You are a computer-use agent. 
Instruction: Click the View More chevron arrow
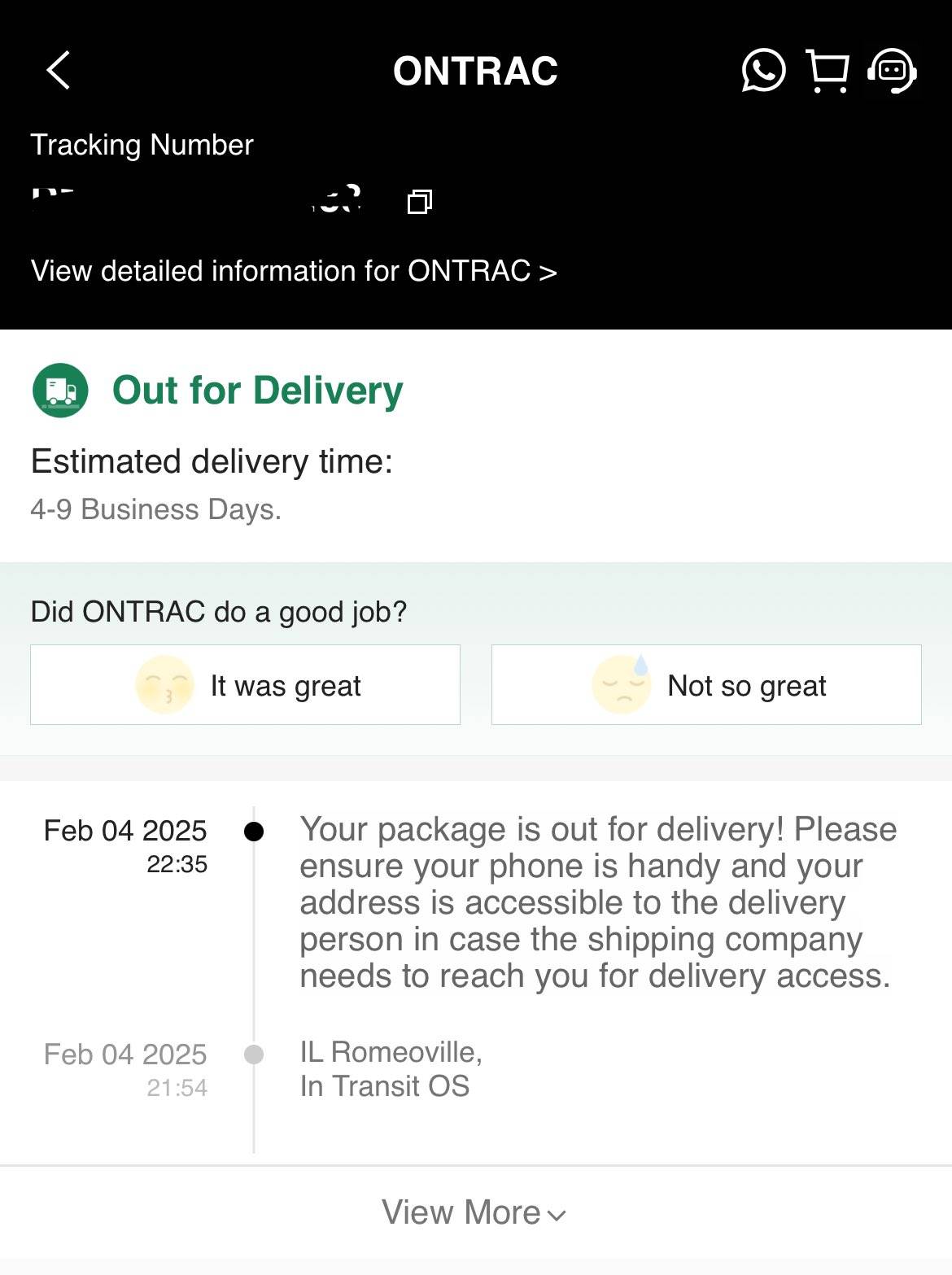[557, 1216]
